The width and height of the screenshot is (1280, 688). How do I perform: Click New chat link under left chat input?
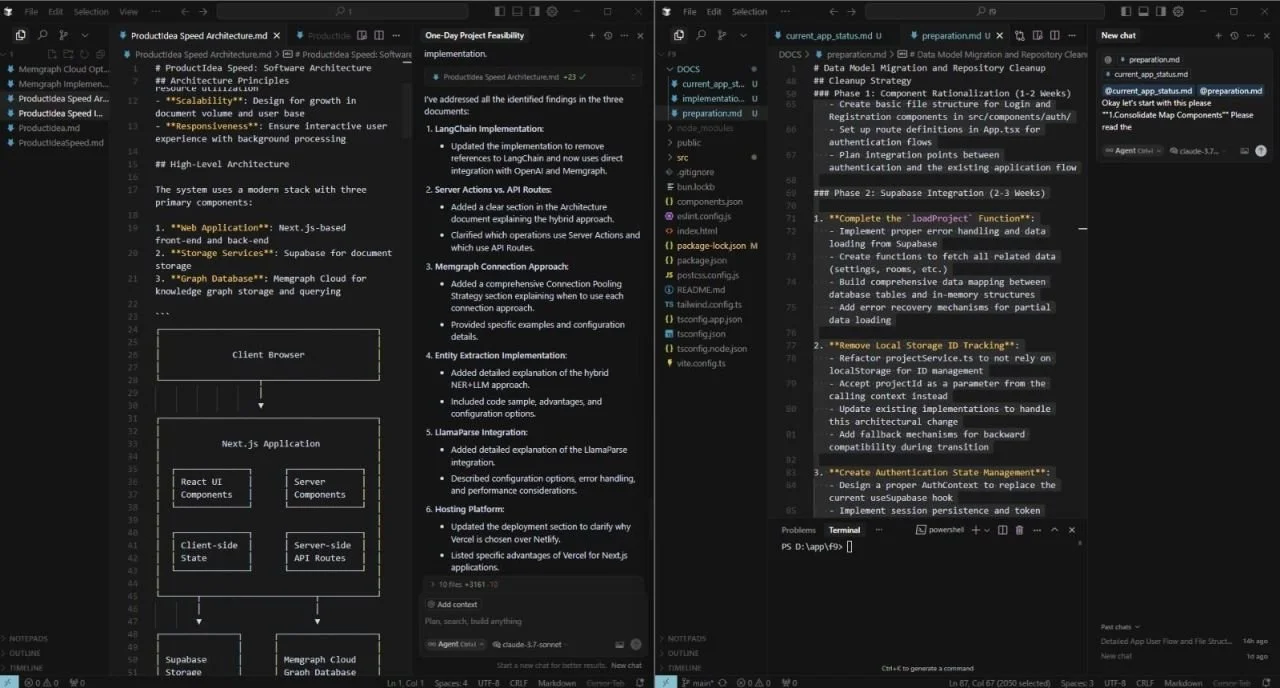pyautogui.click(x=626, y=665)
